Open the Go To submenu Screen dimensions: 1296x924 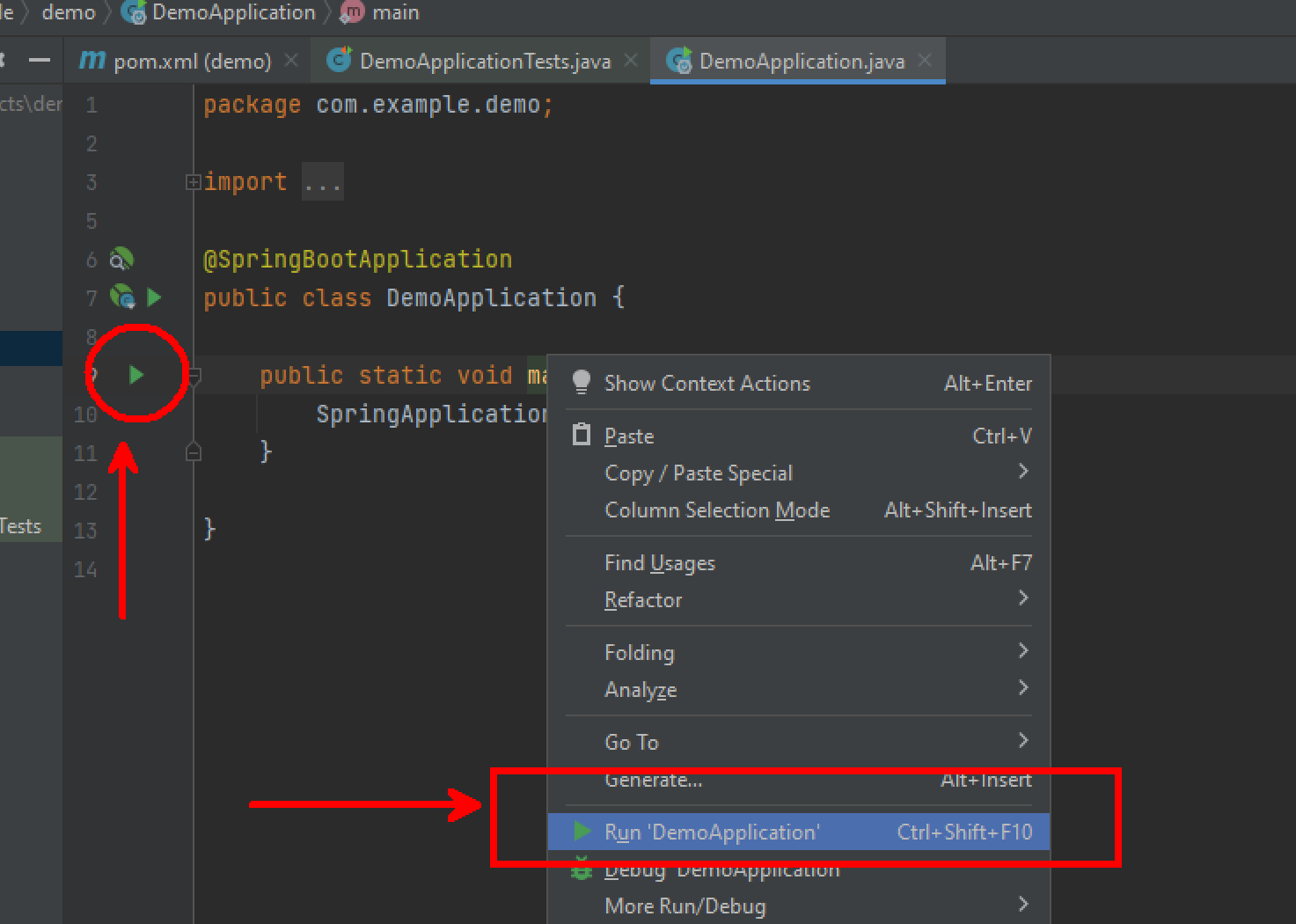799,743
